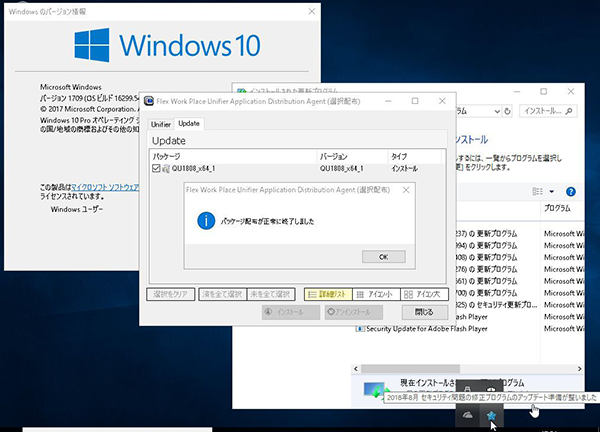The image size is (600, 432).
Task: Click the 済を全て選択 button
Action: (222, 294)
